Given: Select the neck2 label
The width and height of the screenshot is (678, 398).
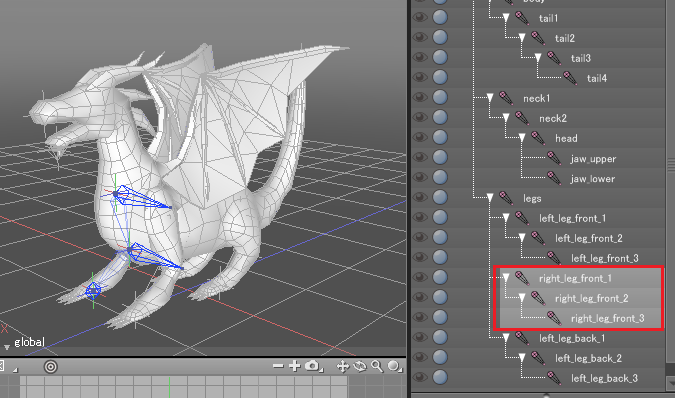Looking at the screenshot, I should click(x=553, y=118).
